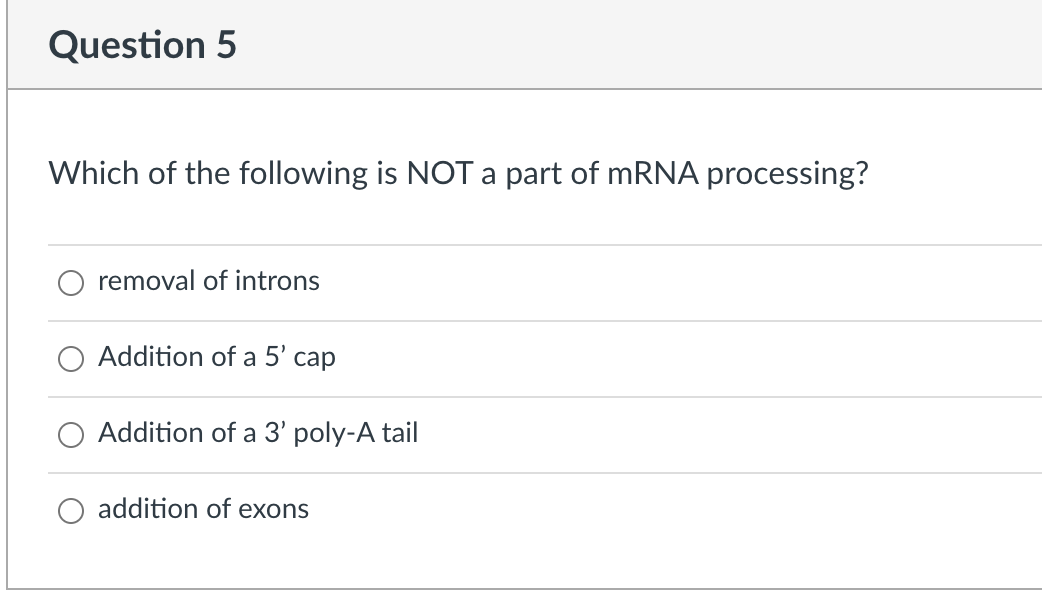The image size is (1042, 606).
Task: Click the word 'cap' in the second option
Action: [316, 359]
